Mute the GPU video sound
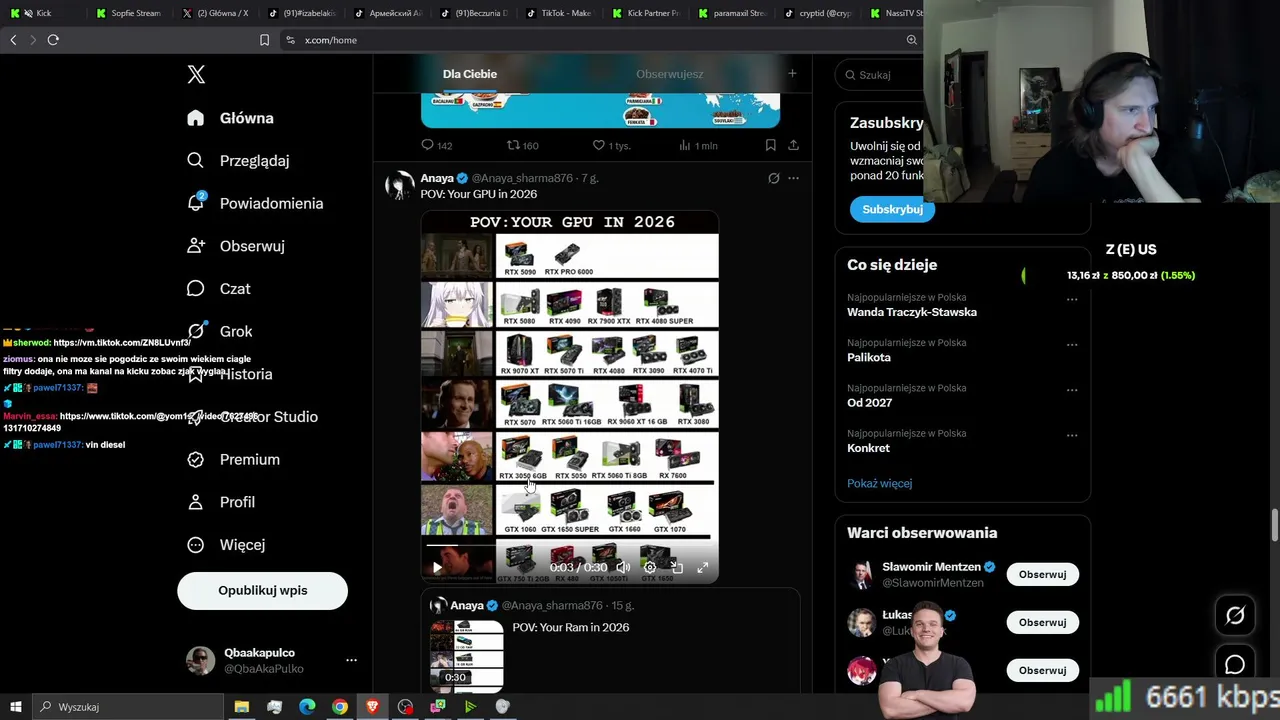This screenshot has height=720, width=1280. (623, 568)
